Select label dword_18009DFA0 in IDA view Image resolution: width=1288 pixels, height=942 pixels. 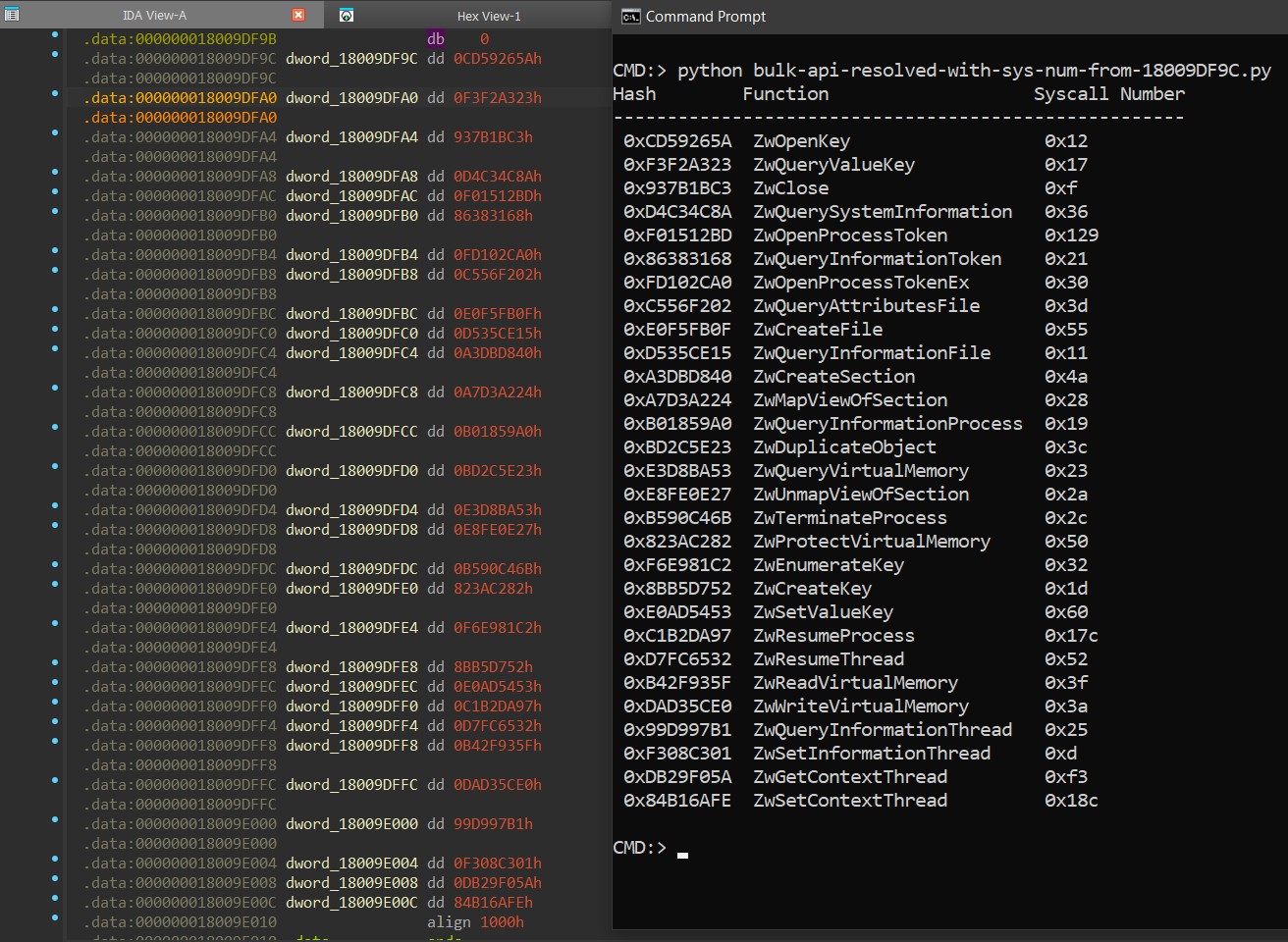pos(351,98)
